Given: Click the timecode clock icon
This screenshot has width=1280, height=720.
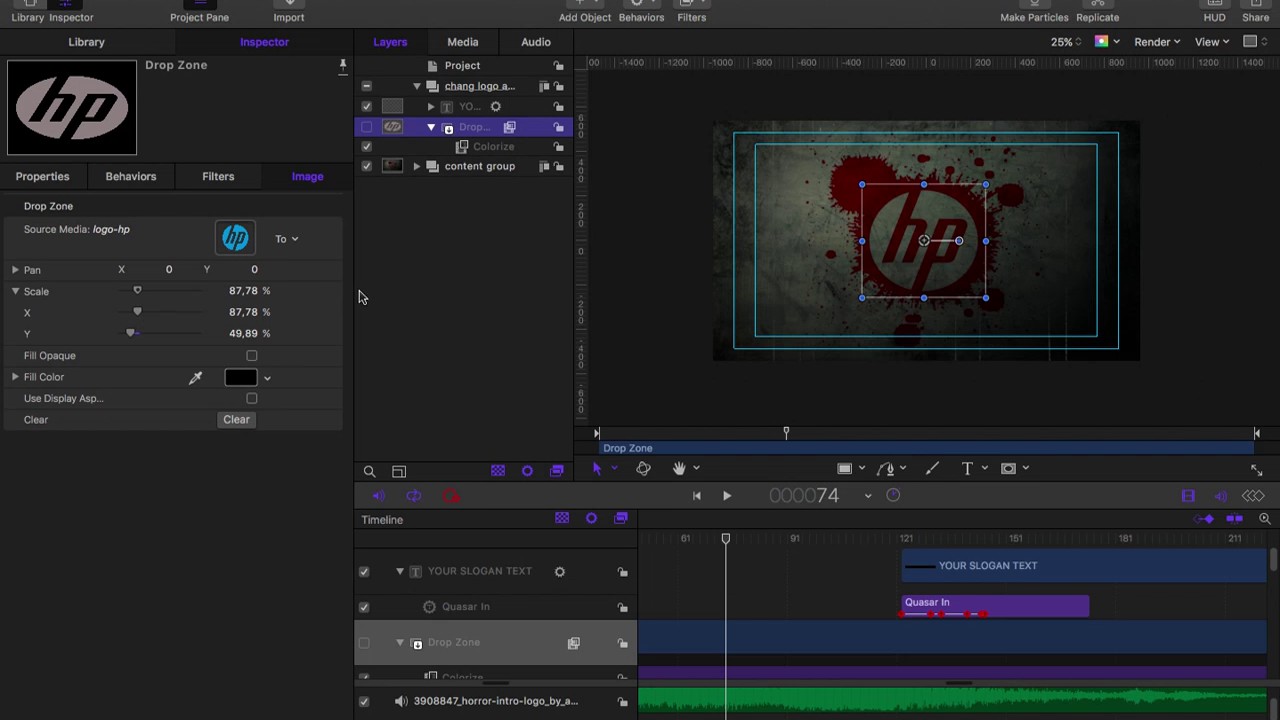Looking at the screenshot, I should click(x=893, y=495).
